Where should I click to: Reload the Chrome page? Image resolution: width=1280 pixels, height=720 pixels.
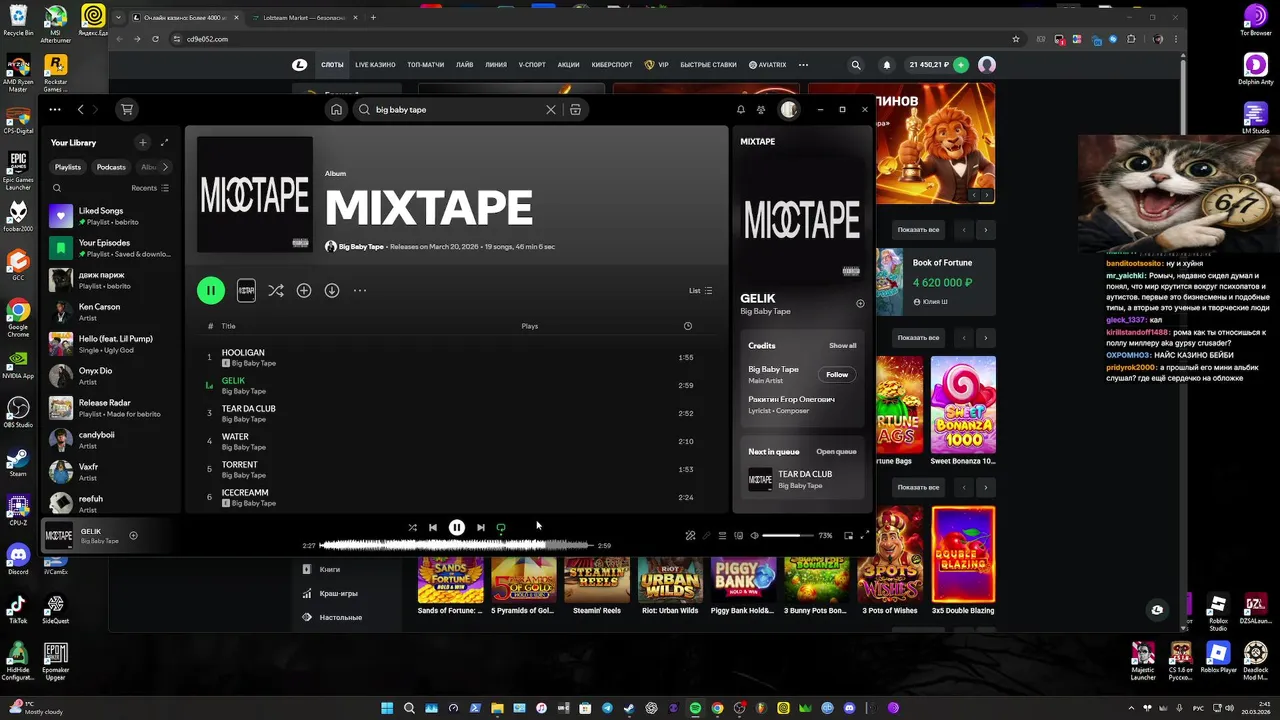pos(155,39)
